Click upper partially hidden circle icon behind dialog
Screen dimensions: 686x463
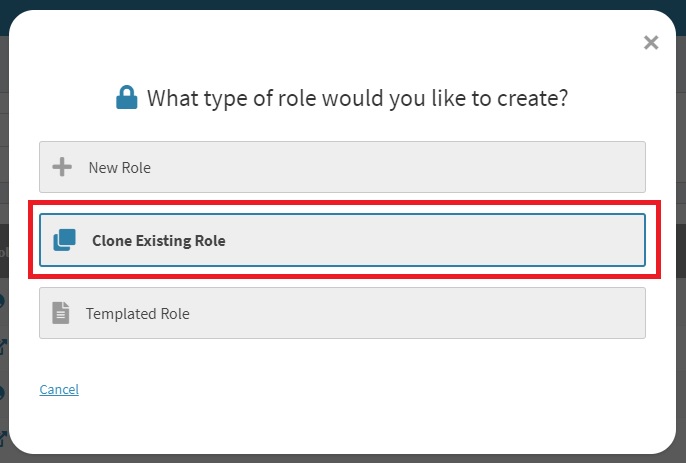tap(3, 301)
